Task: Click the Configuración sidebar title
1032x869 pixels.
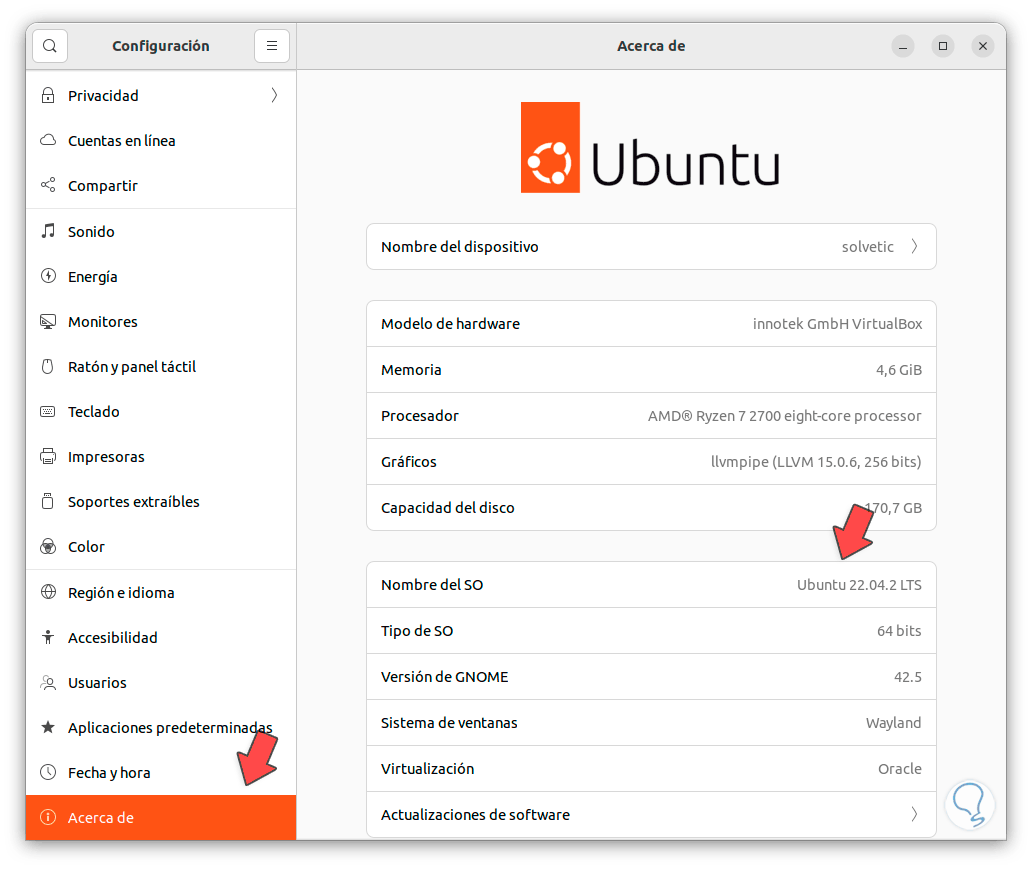Action: (161, 46)
